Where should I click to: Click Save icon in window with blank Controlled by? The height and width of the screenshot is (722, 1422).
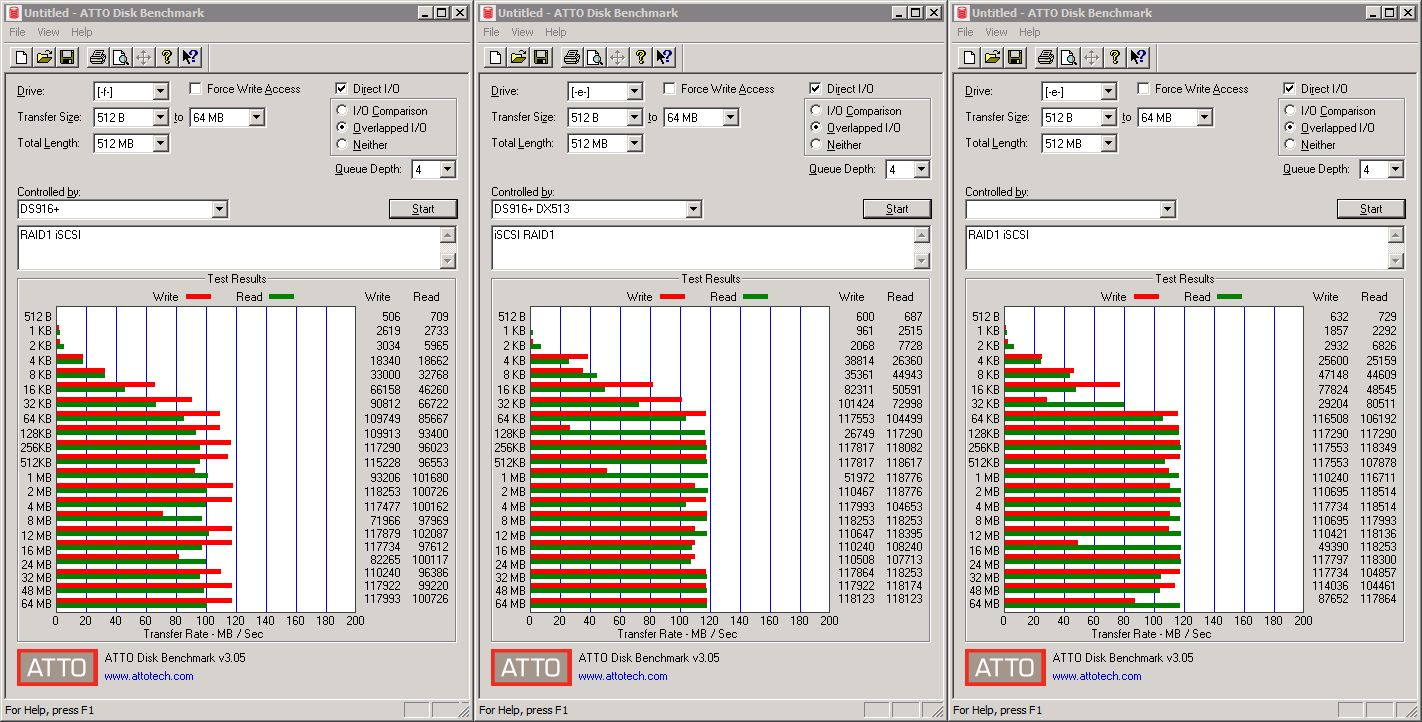(x=1016, y=57)
